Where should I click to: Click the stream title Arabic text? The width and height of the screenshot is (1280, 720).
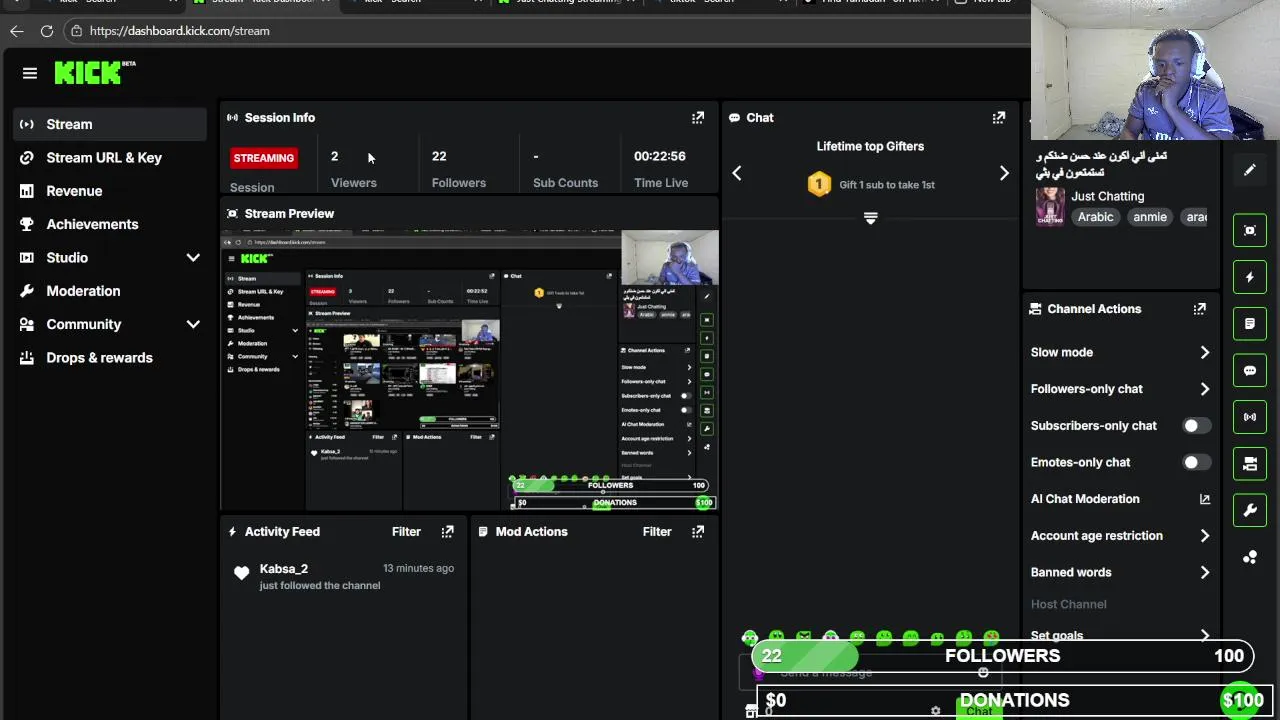tap(1101, 164)
